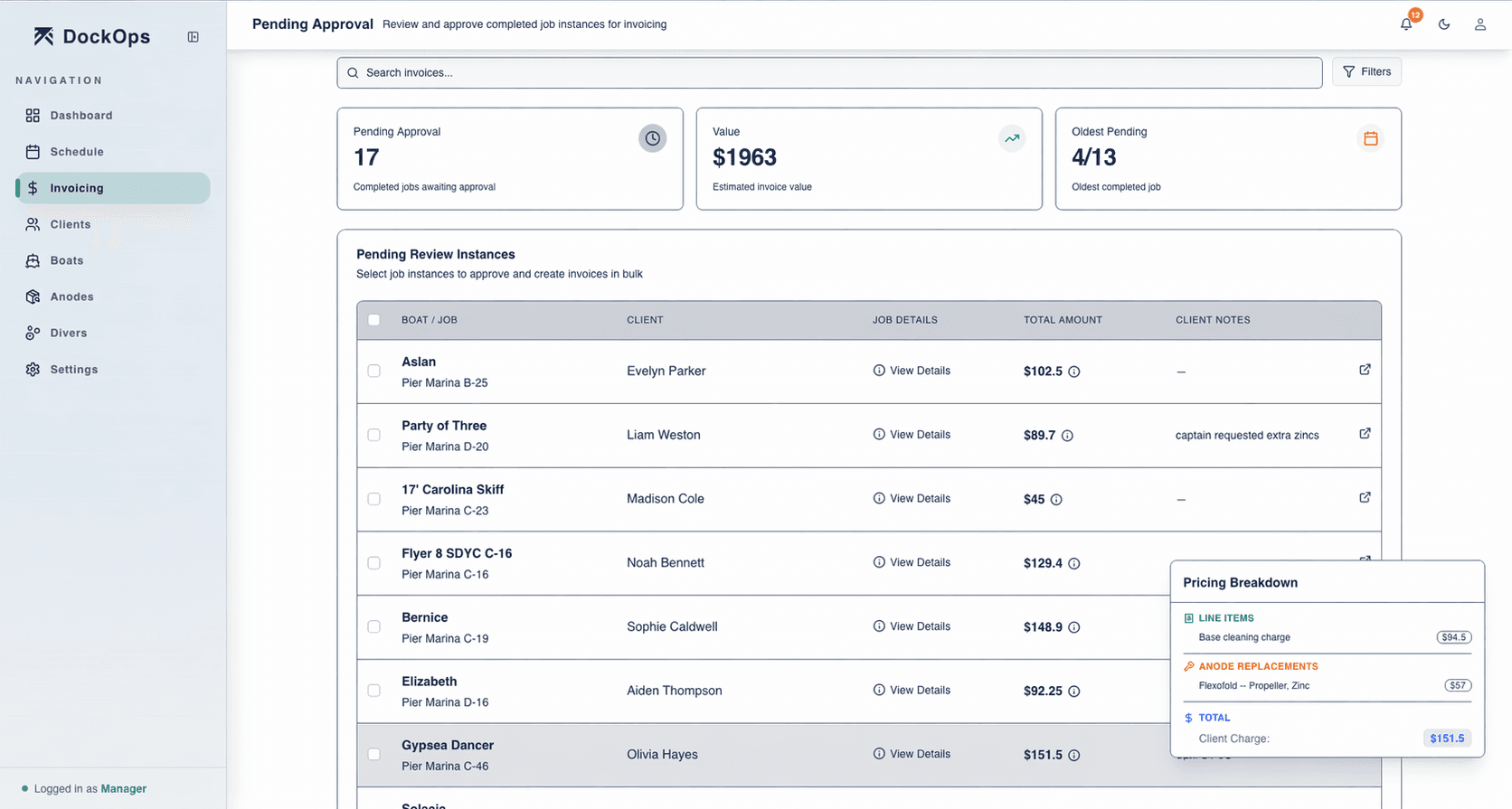View Details for Liam Weston's job

(x=912, y=435)
